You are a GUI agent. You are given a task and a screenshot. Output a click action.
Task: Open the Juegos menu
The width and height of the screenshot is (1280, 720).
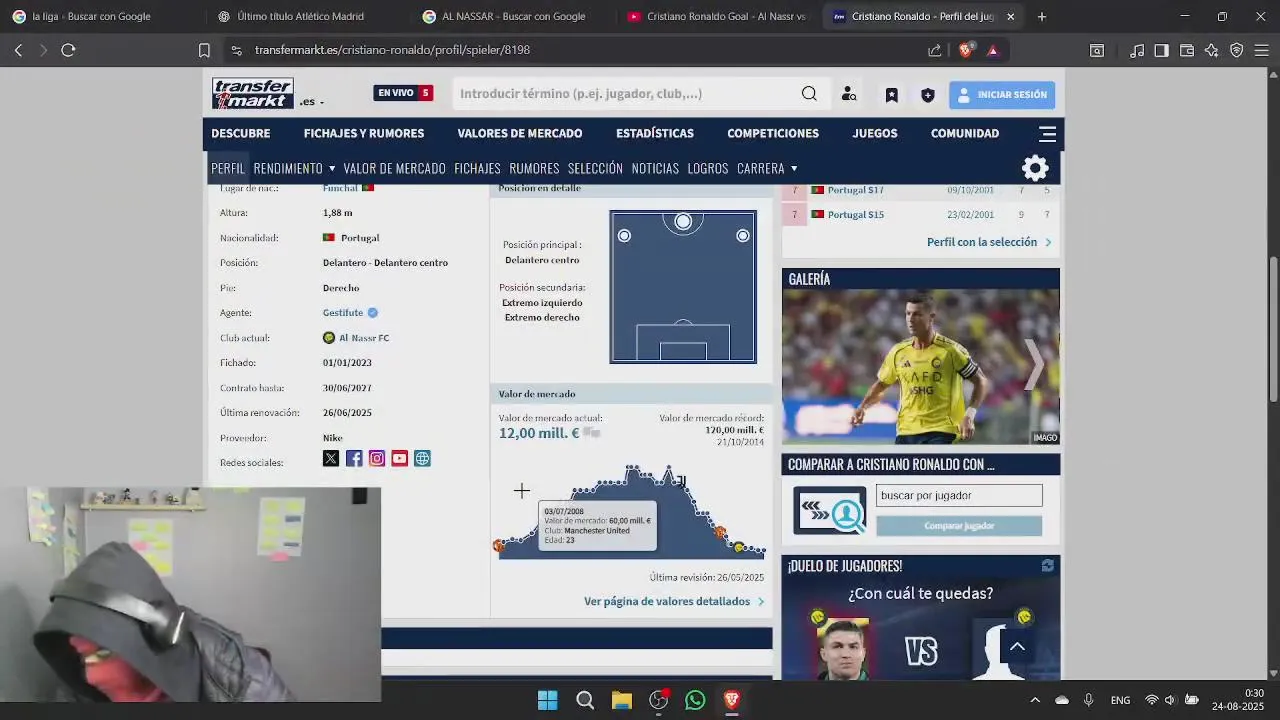click(x=875, y=133)
